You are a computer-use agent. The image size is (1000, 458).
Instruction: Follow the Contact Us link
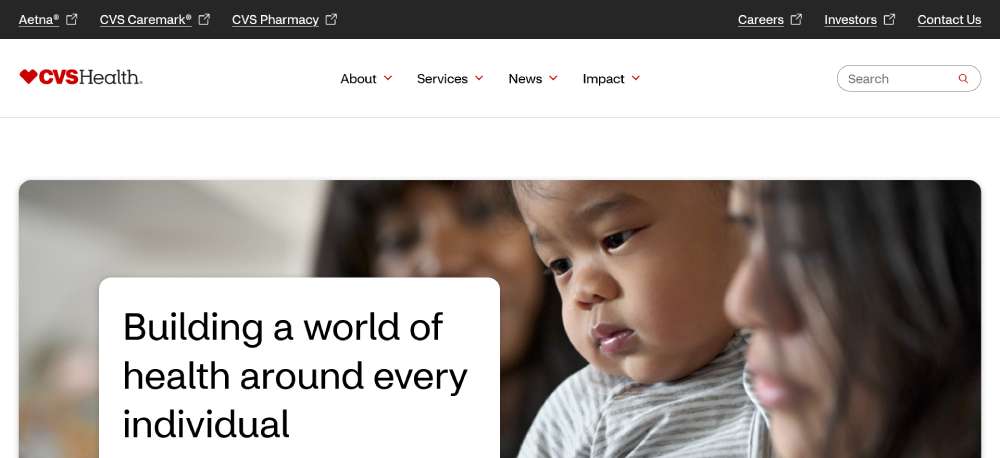pos(949,20)
